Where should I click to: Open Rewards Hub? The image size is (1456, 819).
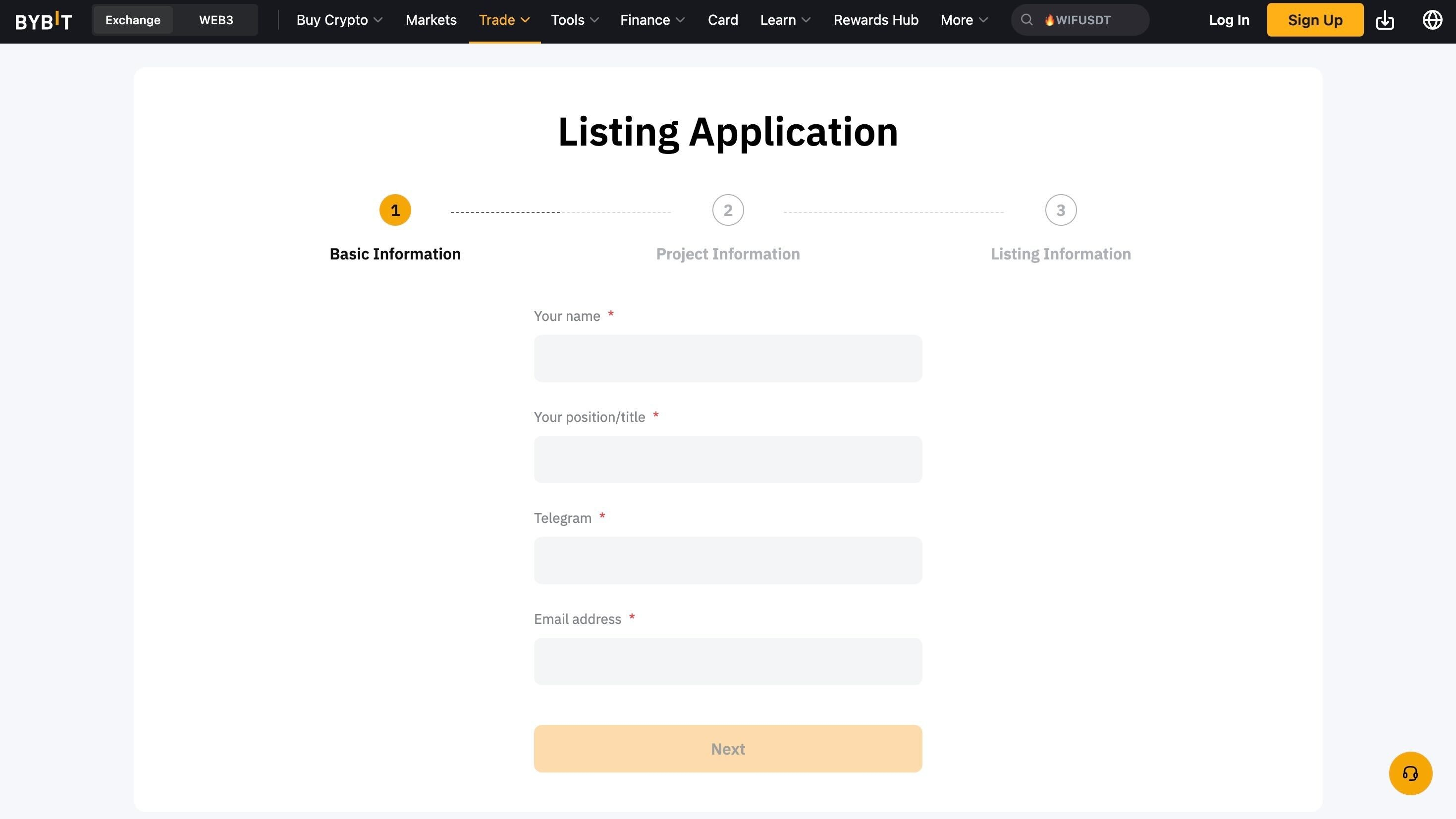(876, 20)
